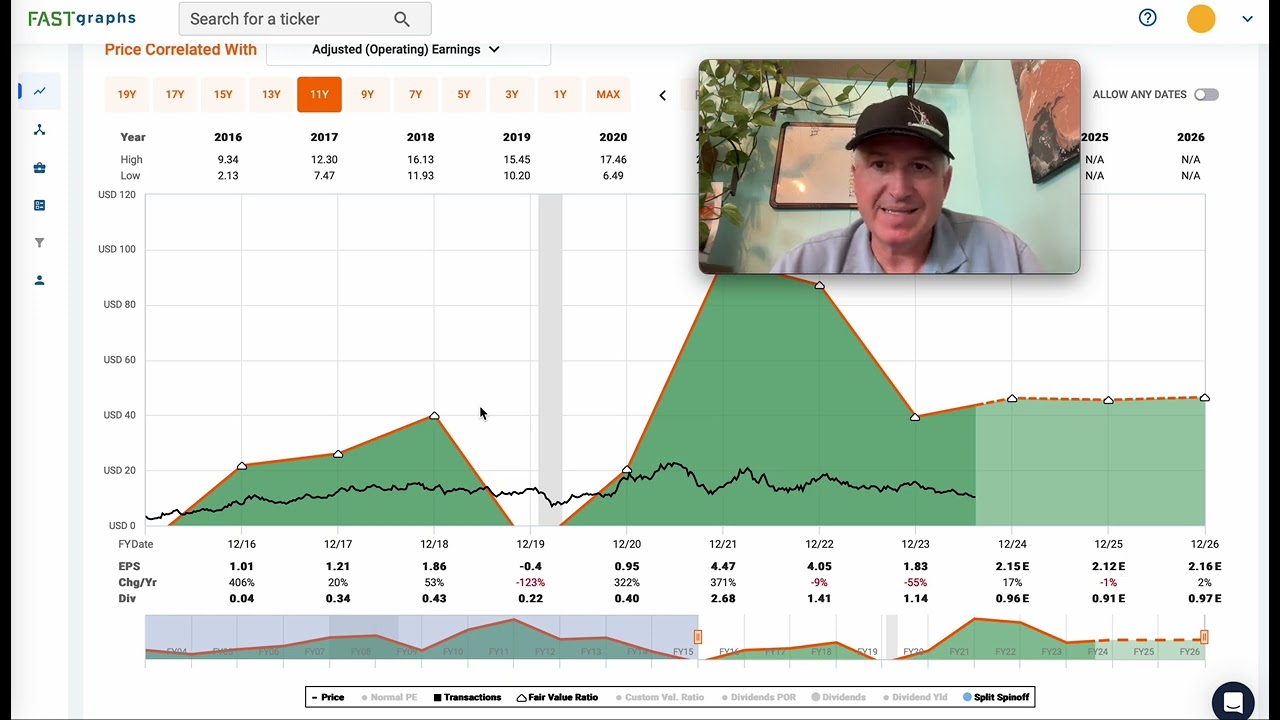The height and width of the screenshot is (720, 1280).
Task: Click the 2016 high price 9.34
Action: click(228, 160)
